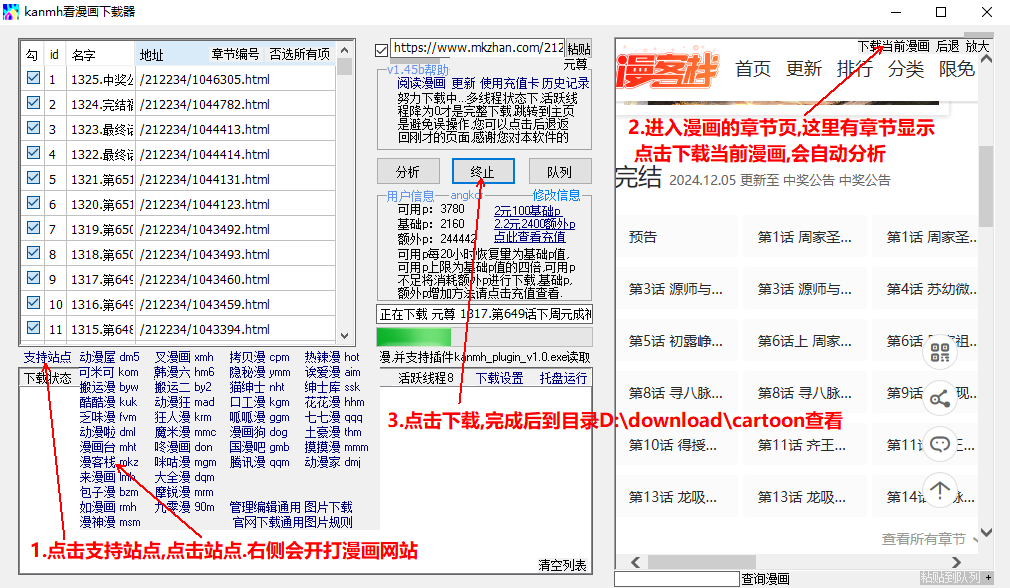This screenshot has height=588, width=1010.
Task: Open the 排行 tab in site navigation
Action: [x=854, y=69]
